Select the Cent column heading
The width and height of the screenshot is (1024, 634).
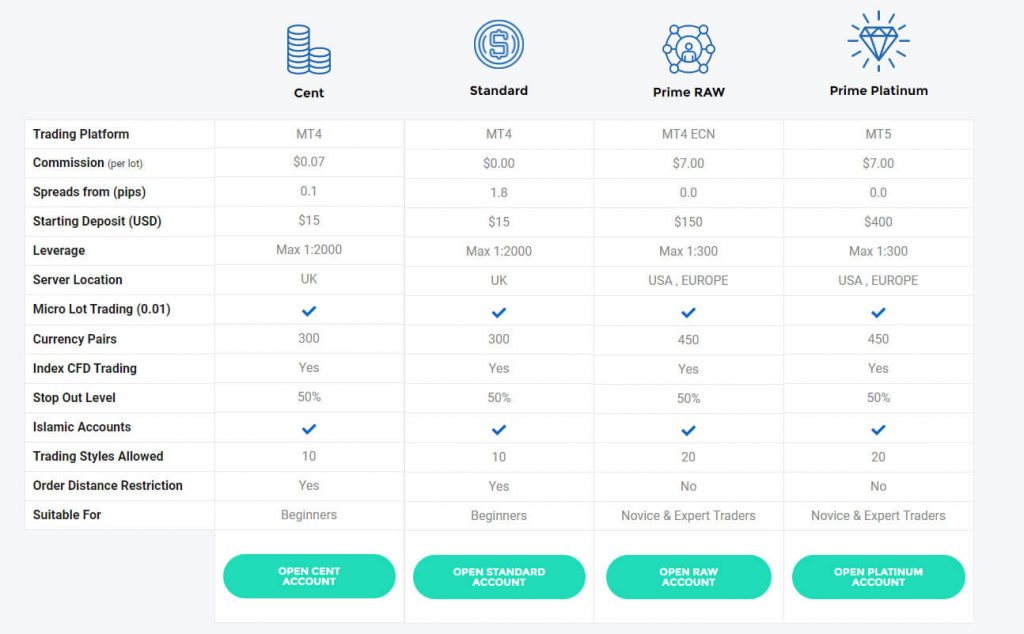[x=309, y=93]
